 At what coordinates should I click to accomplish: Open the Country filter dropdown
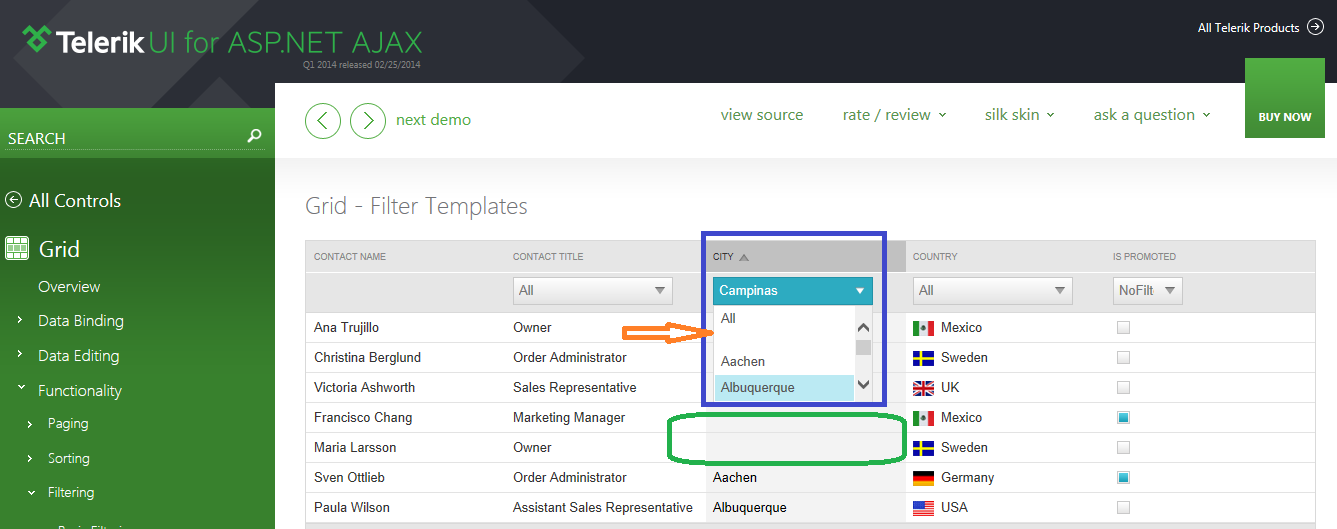click(x=992, y=291)
